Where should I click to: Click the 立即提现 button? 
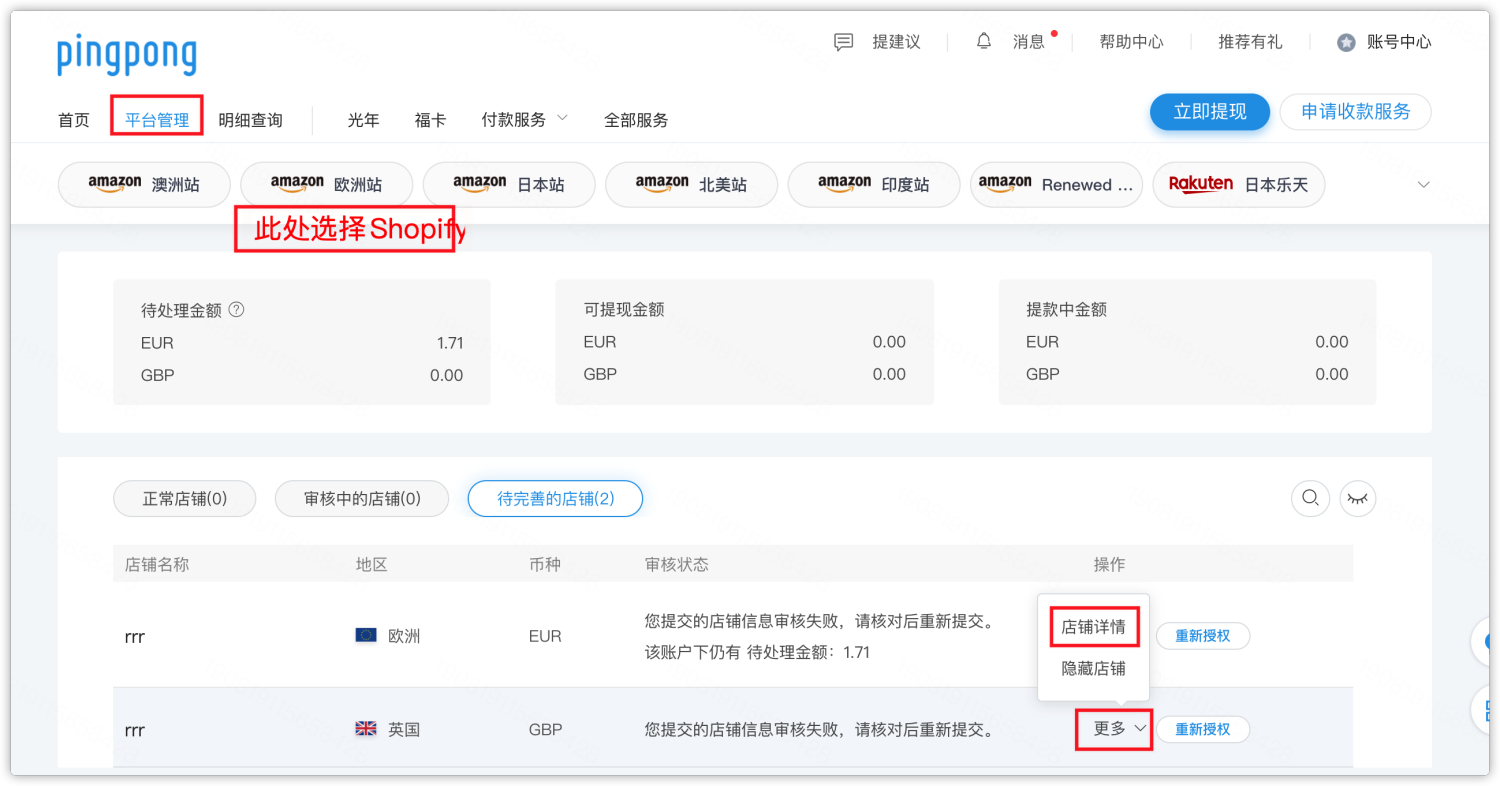(x=1209, y=112)
